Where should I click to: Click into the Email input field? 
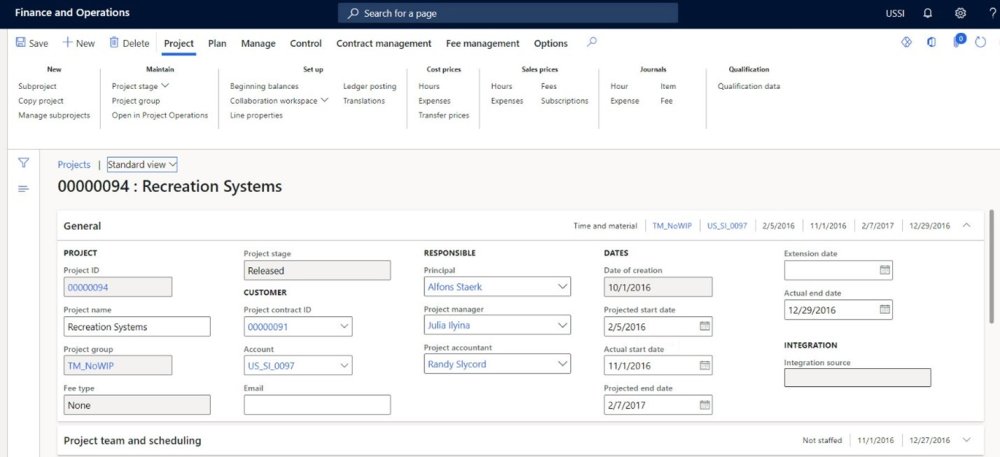(317, 405)
